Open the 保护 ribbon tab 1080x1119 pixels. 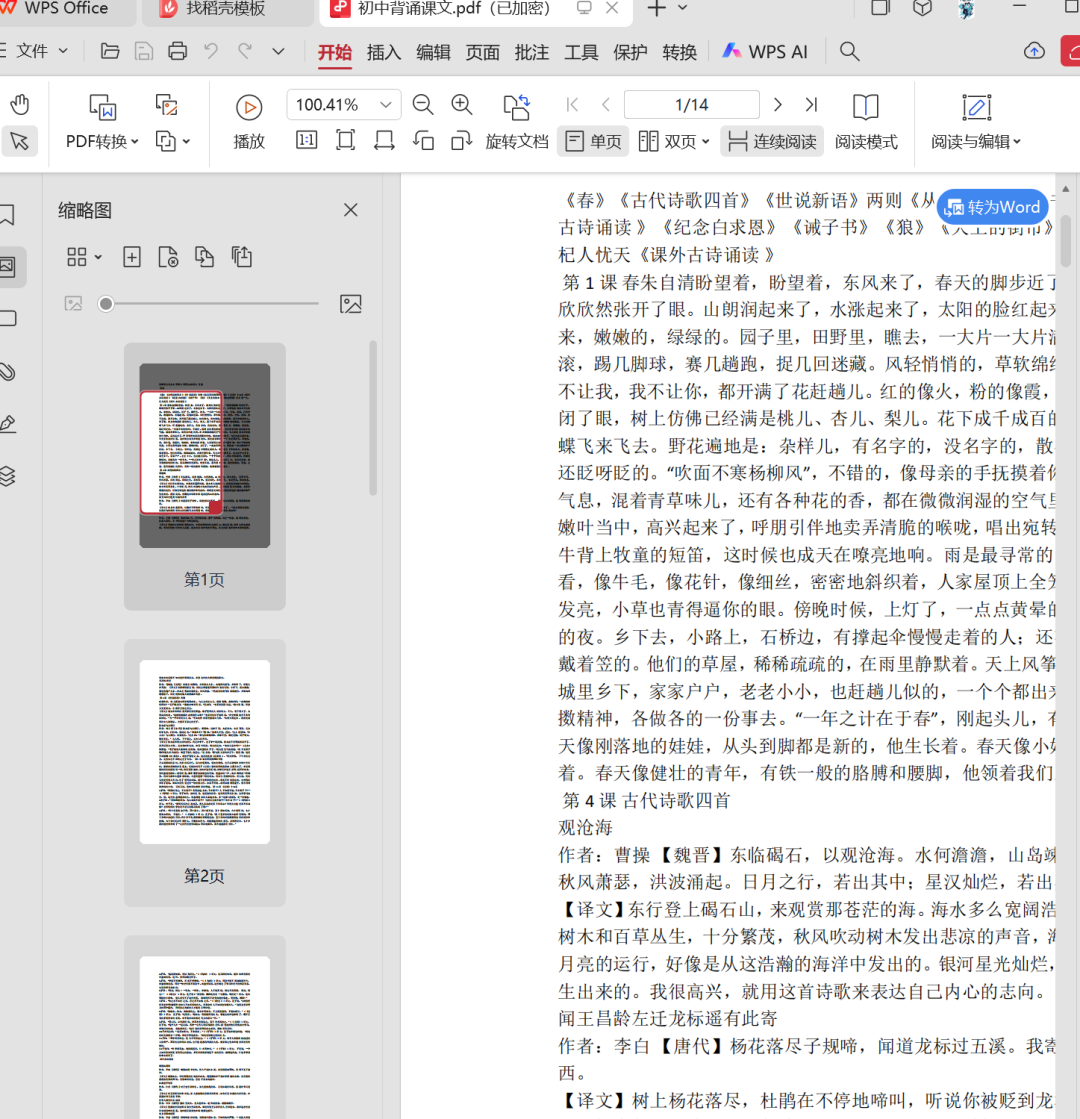[630, 52]
